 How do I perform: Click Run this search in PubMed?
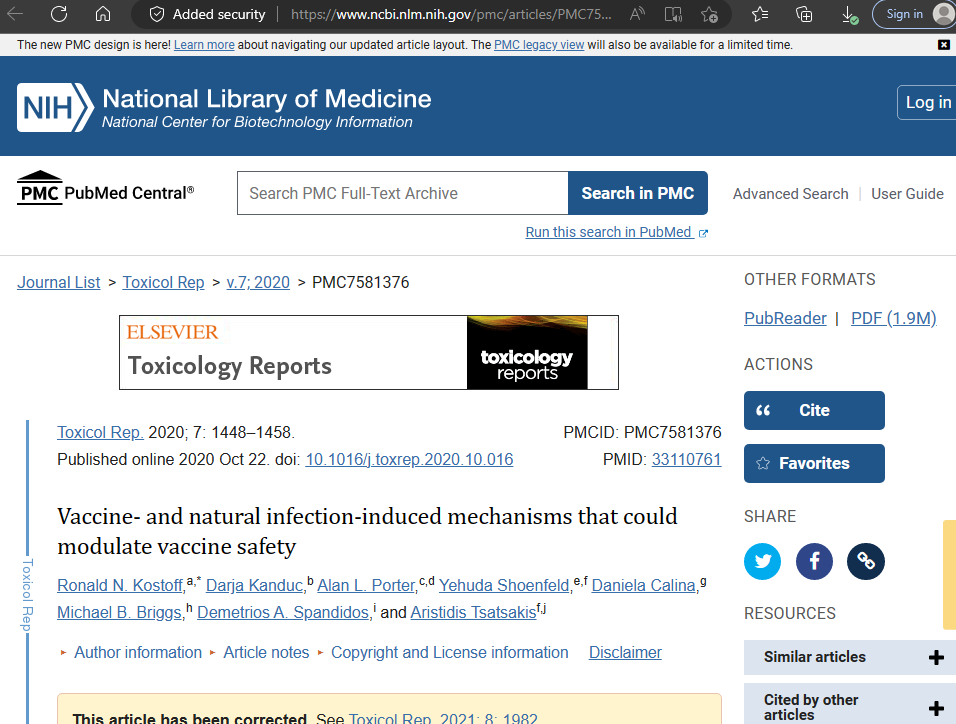[x=616, y=232]
